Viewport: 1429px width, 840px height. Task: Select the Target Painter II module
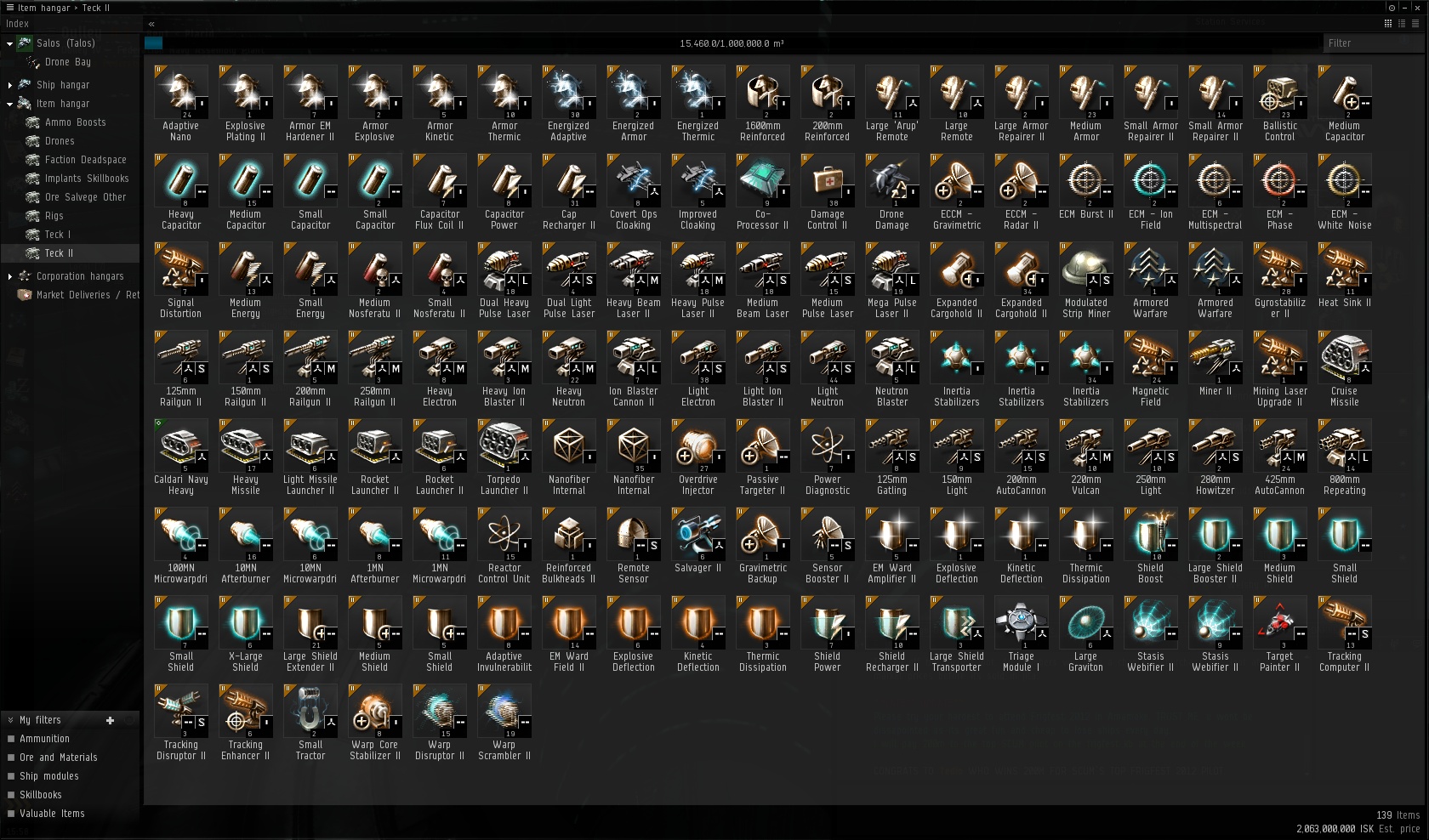click(1280, 623)
